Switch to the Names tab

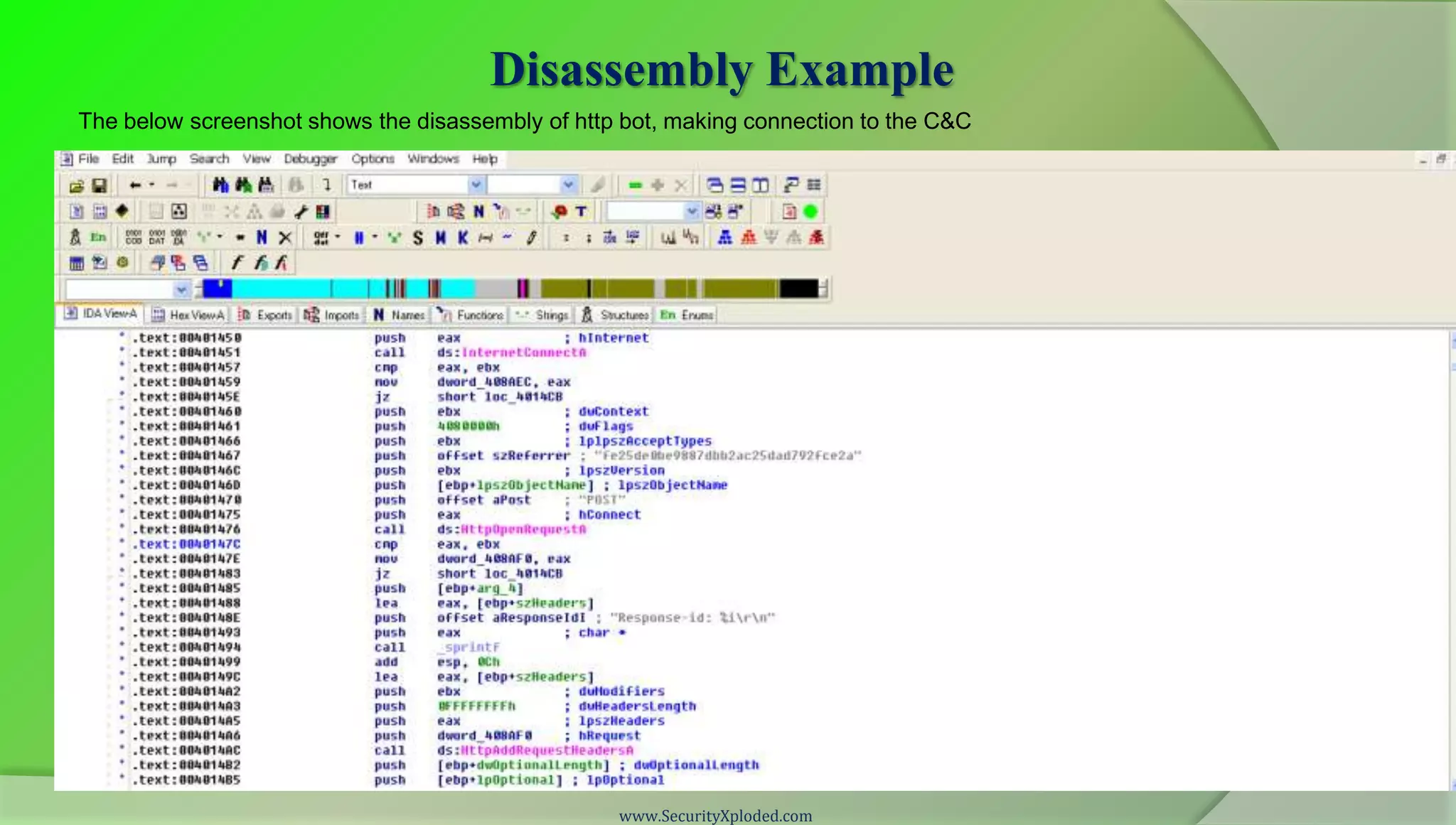(398, 315)
